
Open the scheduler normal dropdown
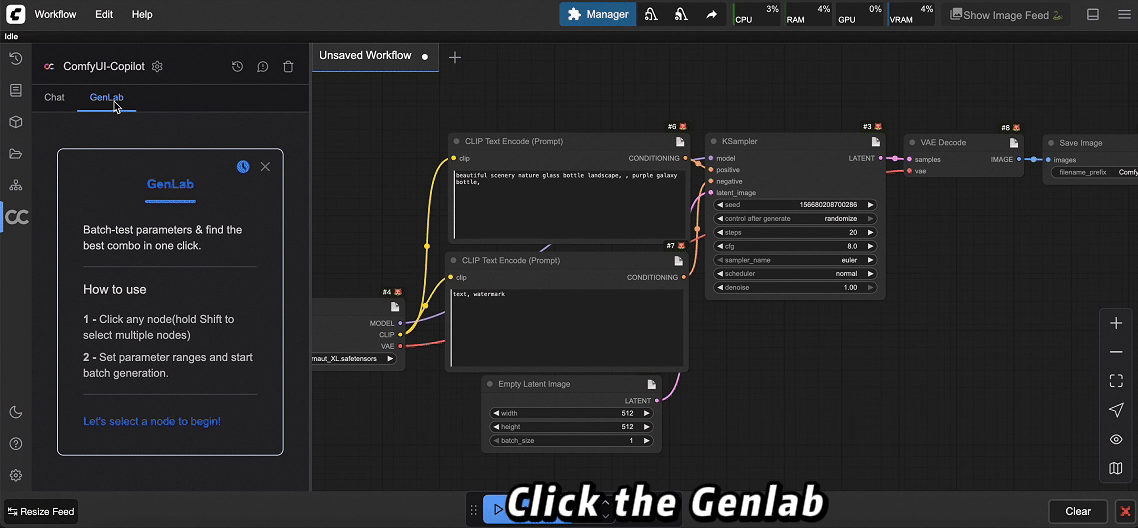(795, 273)
